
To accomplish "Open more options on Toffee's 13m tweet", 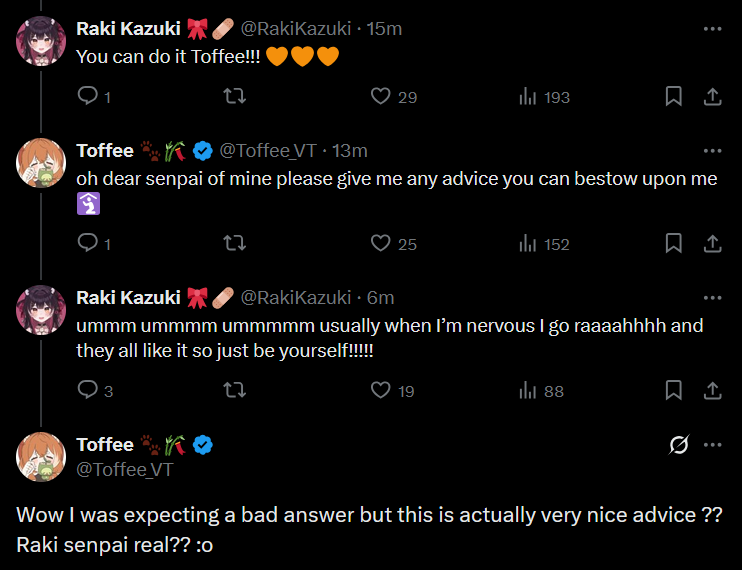I will (712, 150).
